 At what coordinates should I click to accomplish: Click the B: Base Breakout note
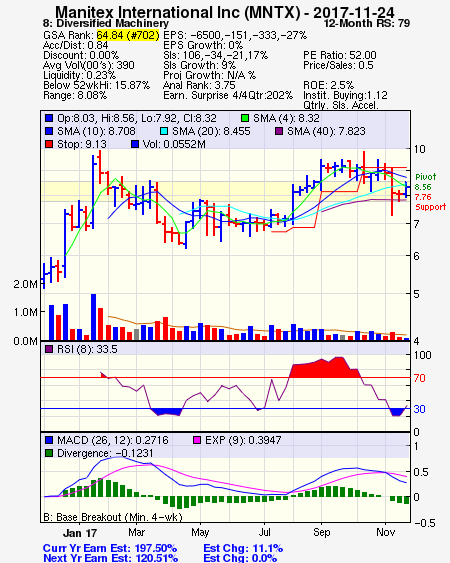tap(113, 517)
